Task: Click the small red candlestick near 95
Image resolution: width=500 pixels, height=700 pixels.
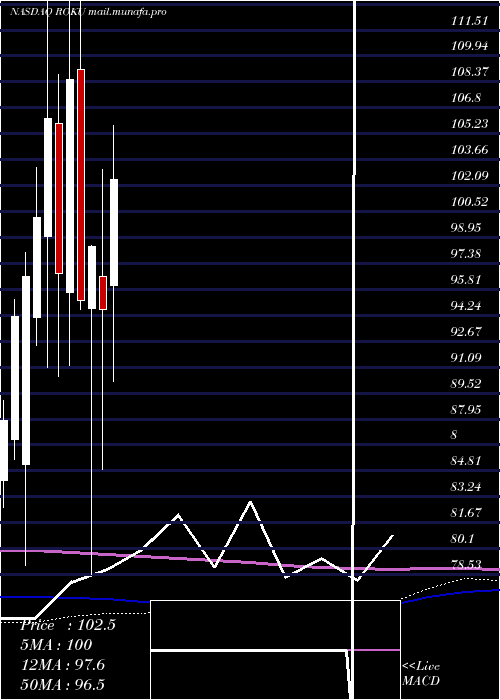Action: coord(103,293)
